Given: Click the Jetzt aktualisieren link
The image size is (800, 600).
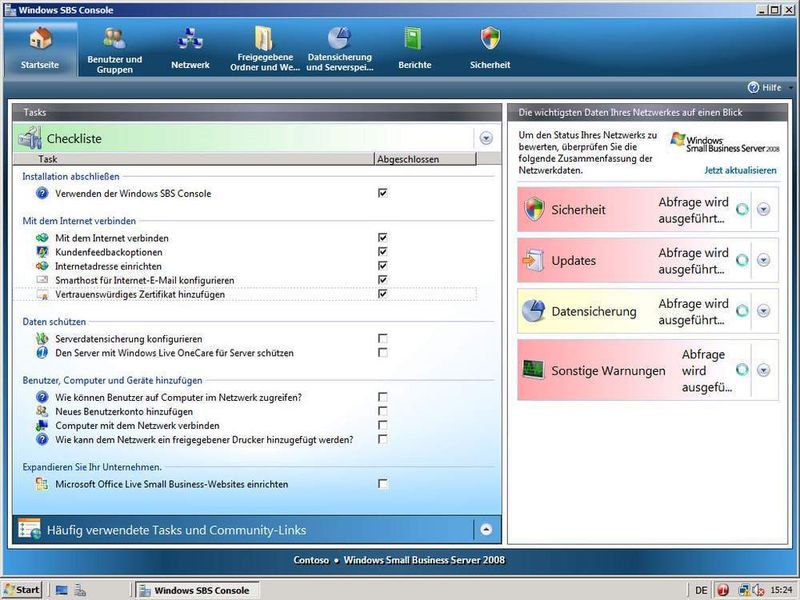Looking at the screenshot, I should pos(740,170).
